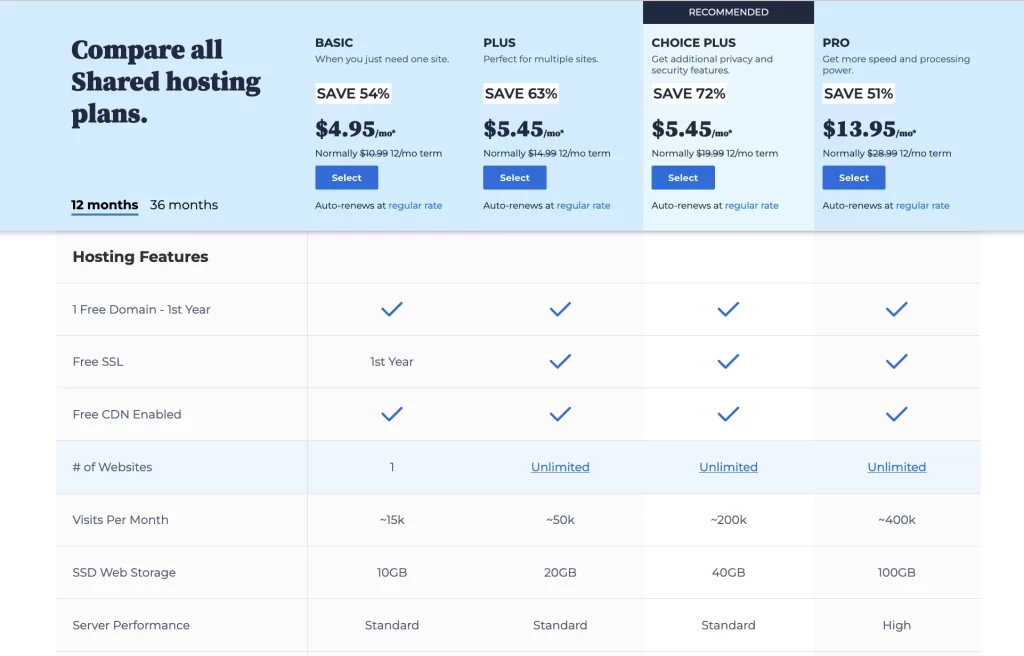The image size is (1024, 656).
Task: Switch to the 36 months billing tab
Action: point(184,205)
